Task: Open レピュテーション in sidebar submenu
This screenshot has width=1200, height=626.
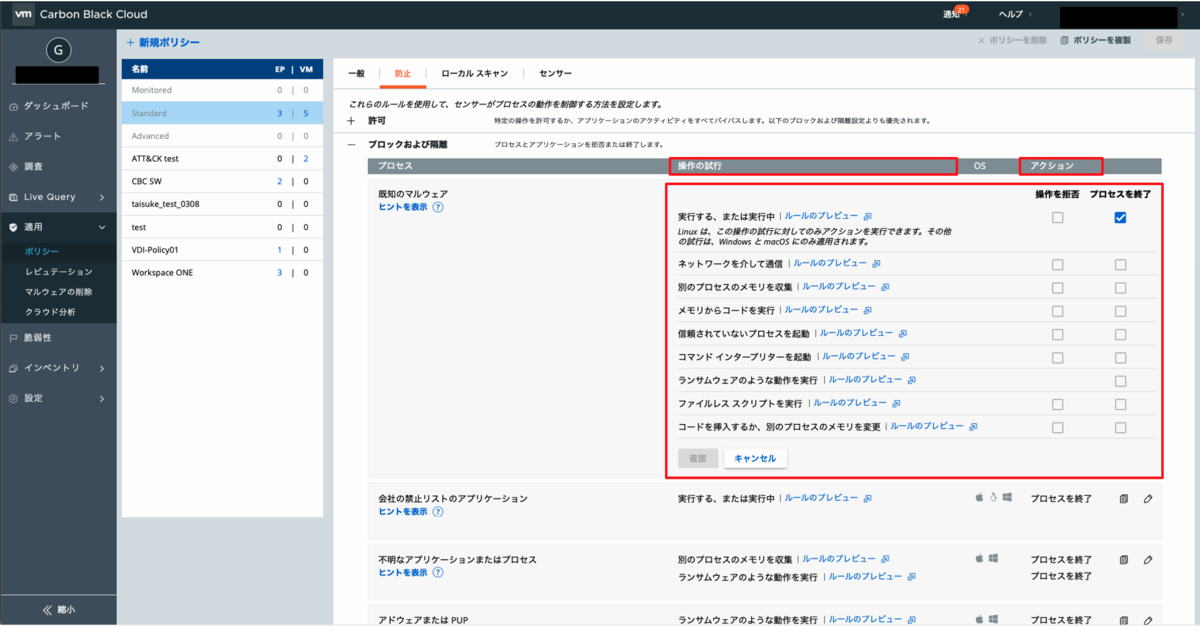Action: [x=58, y=271]
